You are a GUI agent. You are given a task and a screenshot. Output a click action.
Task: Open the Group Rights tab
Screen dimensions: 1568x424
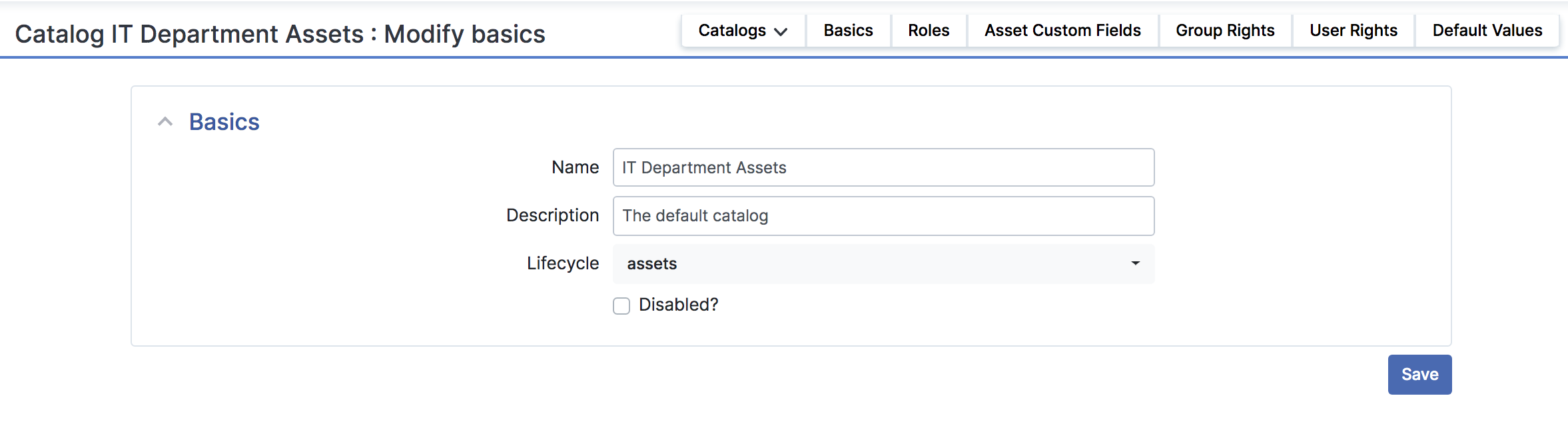tap(1225, 31)
